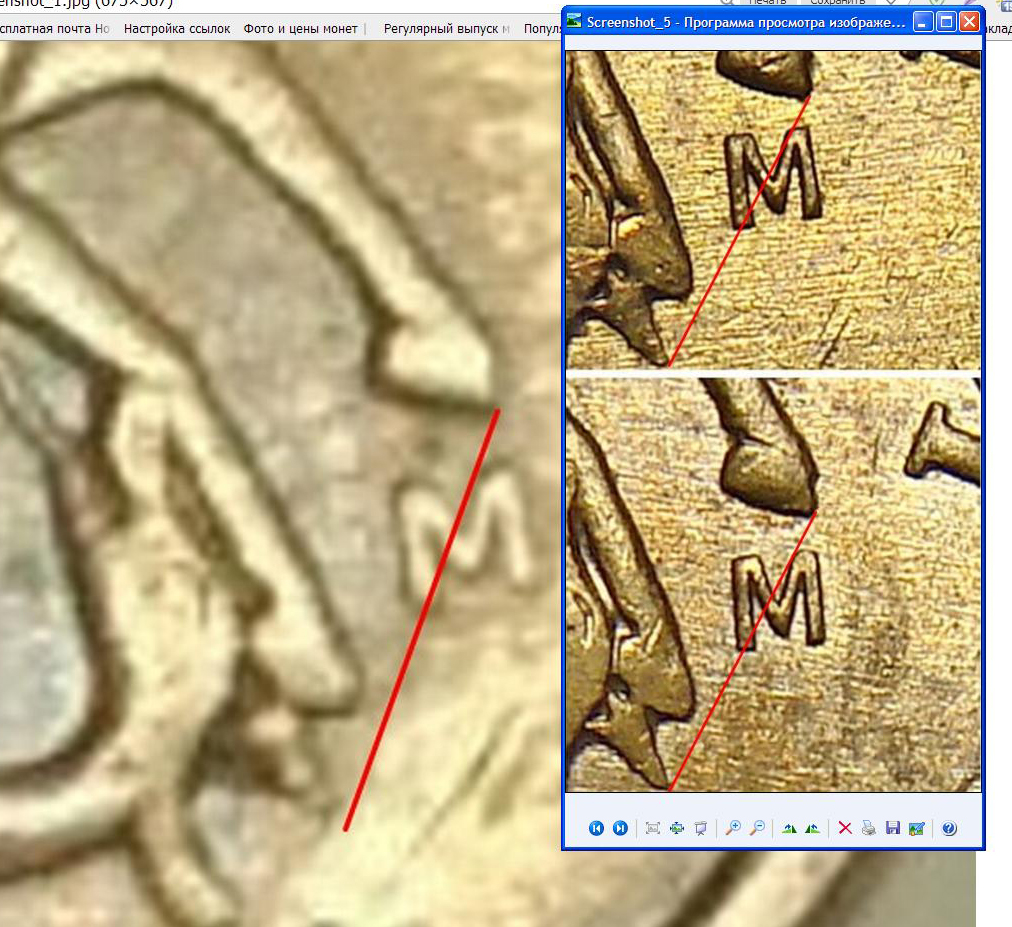Viewport: 1012px width, 927px height.
Task: Delete the image with the red X
Action: 845,828
